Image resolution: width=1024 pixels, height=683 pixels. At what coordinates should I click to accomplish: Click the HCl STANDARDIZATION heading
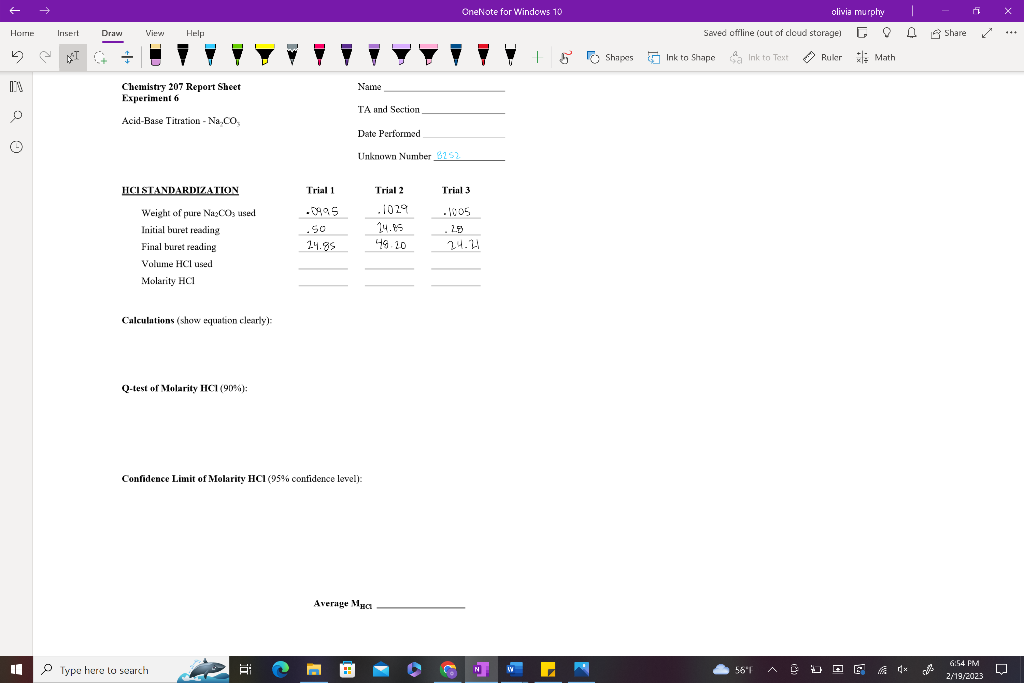click(x=180, y=190)
